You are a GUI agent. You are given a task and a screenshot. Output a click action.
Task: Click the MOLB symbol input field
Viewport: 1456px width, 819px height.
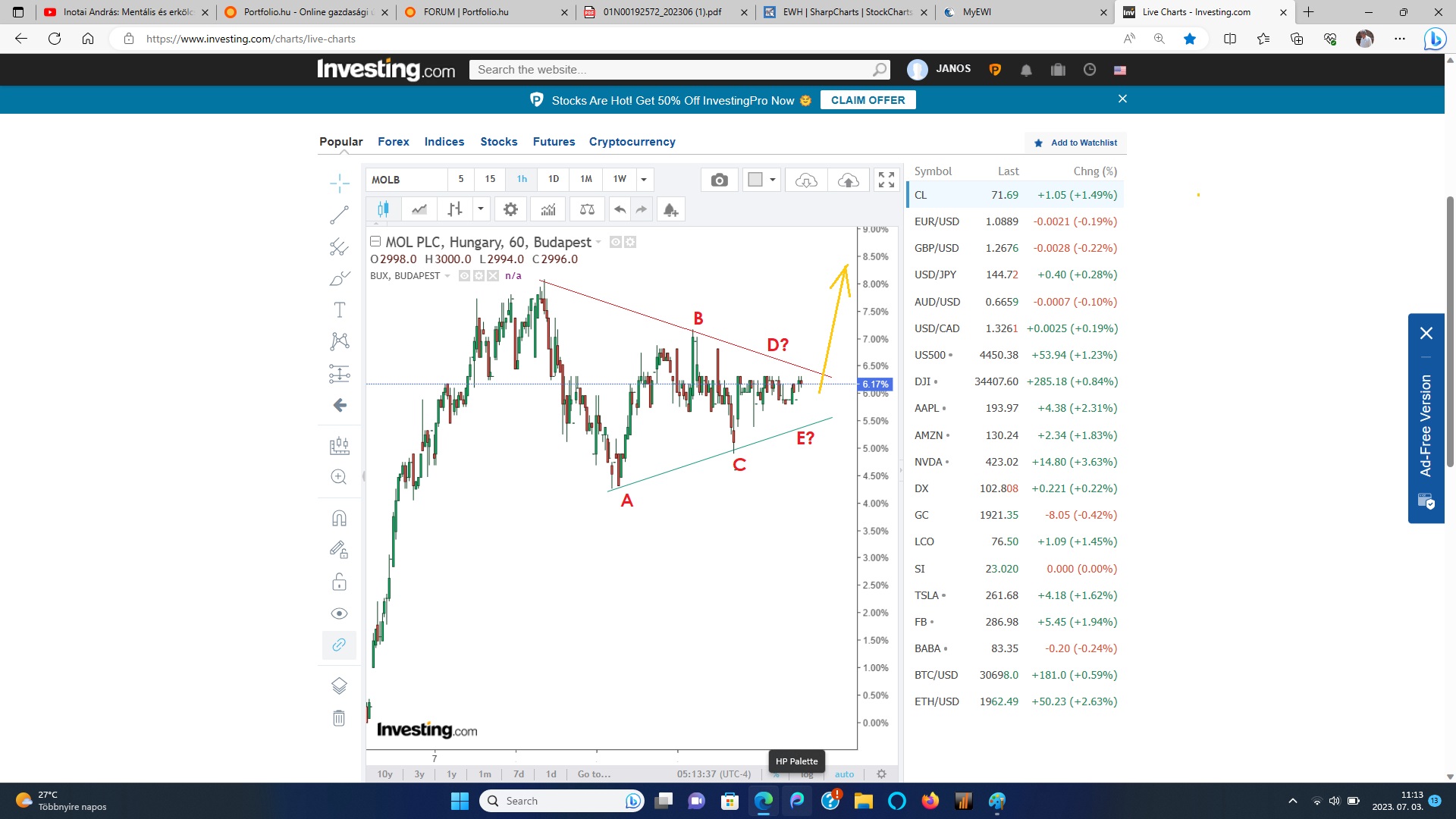[406, 180]
